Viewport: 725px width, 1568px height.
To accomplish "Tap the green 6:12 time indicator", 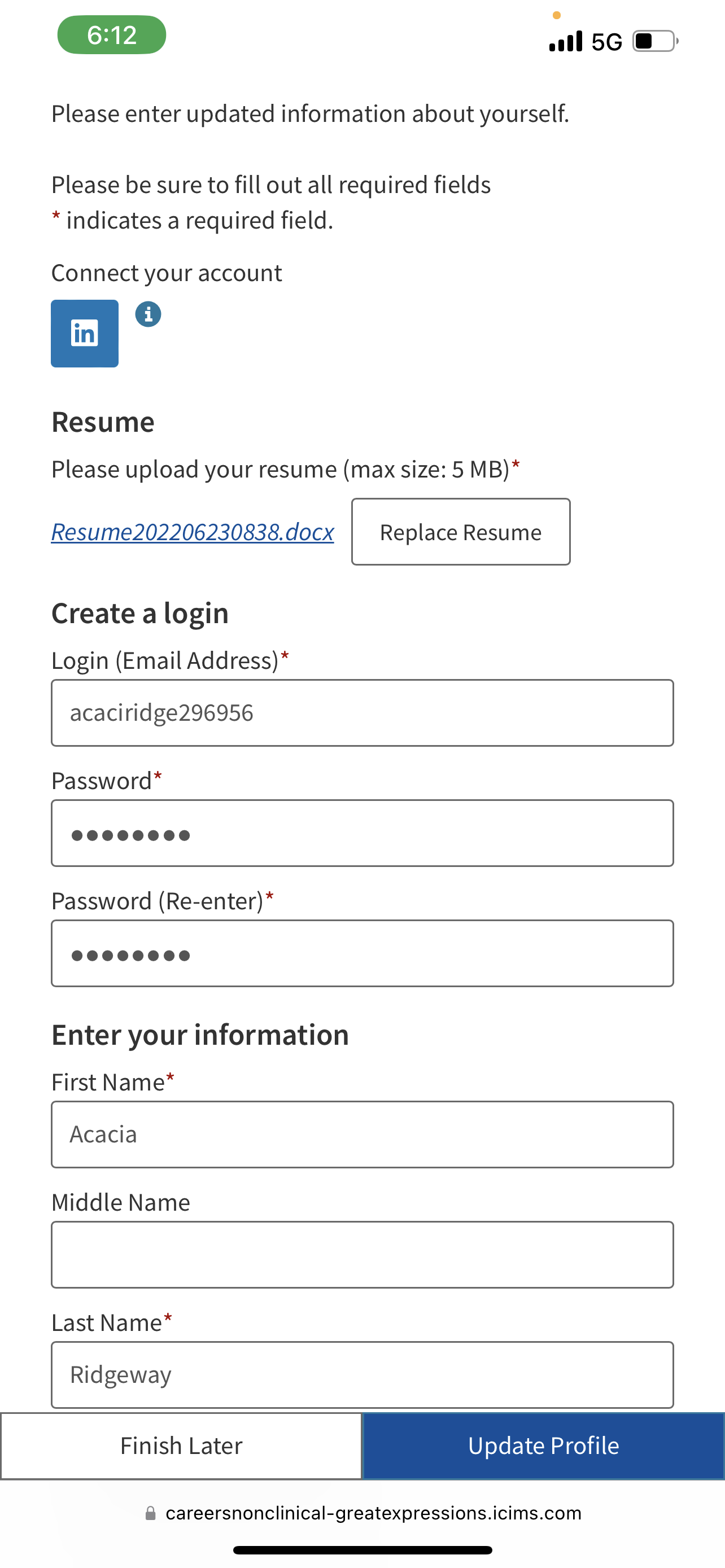I will tap(111, 36).
